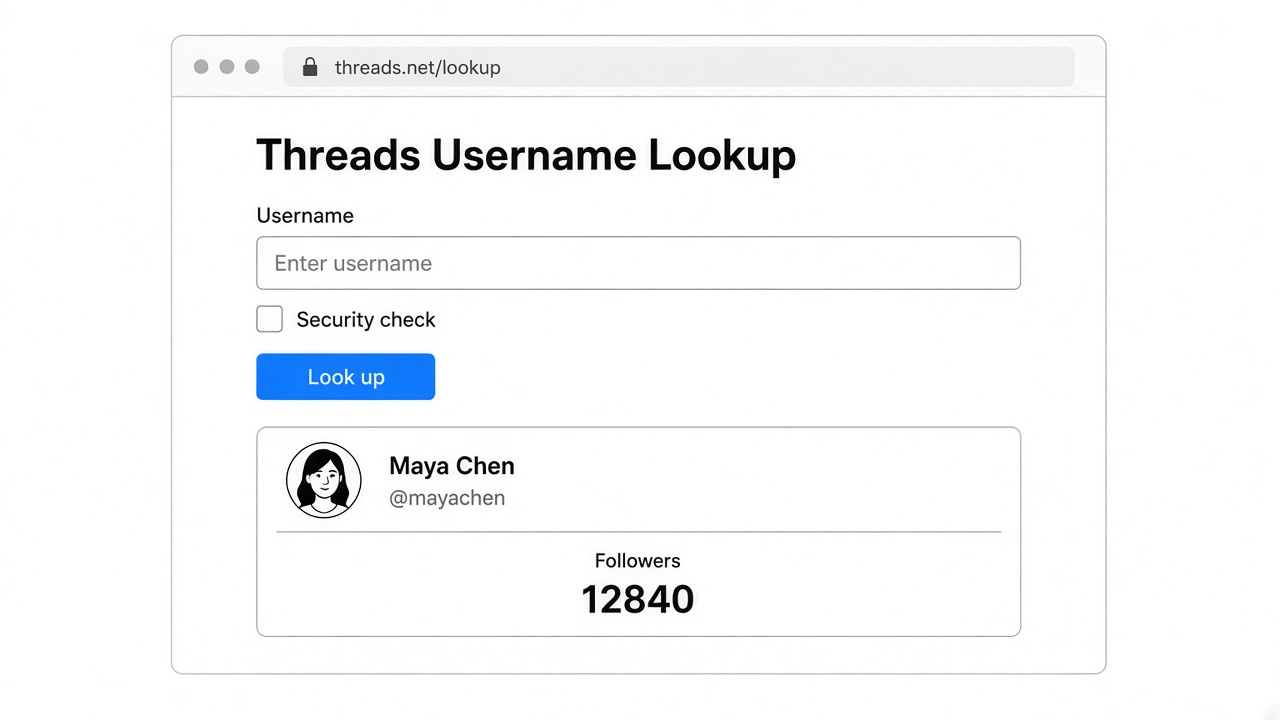Open Maya Chen's avatar picture
Screen dimensions: 1280x720
[x=324, y=480]
